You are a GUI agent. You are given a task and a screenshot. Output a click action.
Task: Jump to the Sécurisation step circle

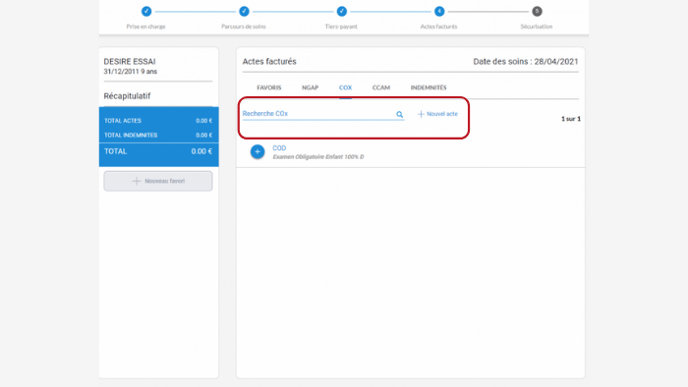point(537,11)
